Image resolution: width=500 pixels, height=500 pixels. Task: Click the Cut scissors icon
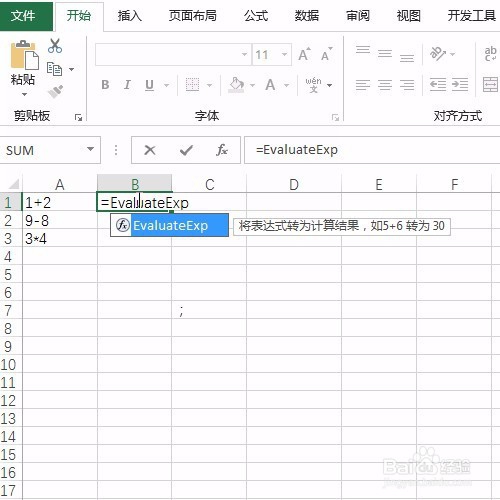(55, 46)
